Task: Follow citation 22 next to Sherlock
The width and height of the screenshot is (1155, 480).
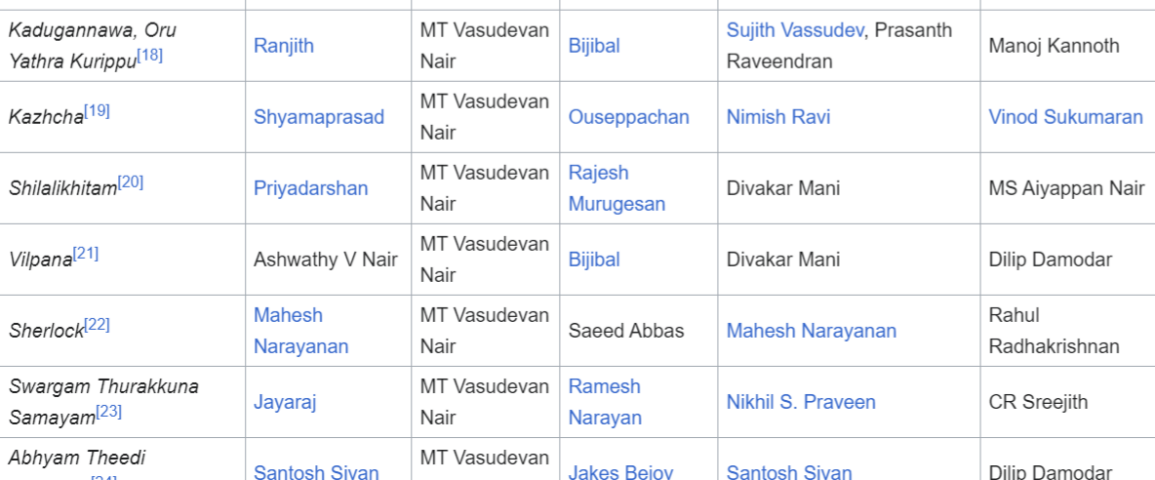Action: 96,325
